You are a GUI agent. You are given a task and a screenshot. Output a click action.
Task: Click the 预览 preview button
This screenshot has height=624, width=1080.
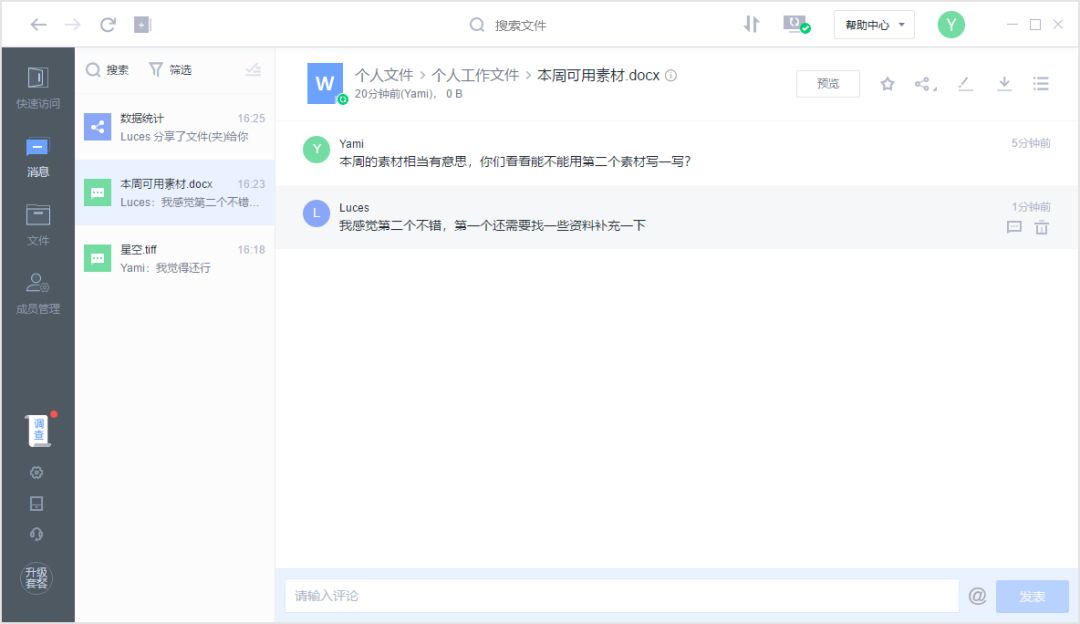(x=828, y=84)
